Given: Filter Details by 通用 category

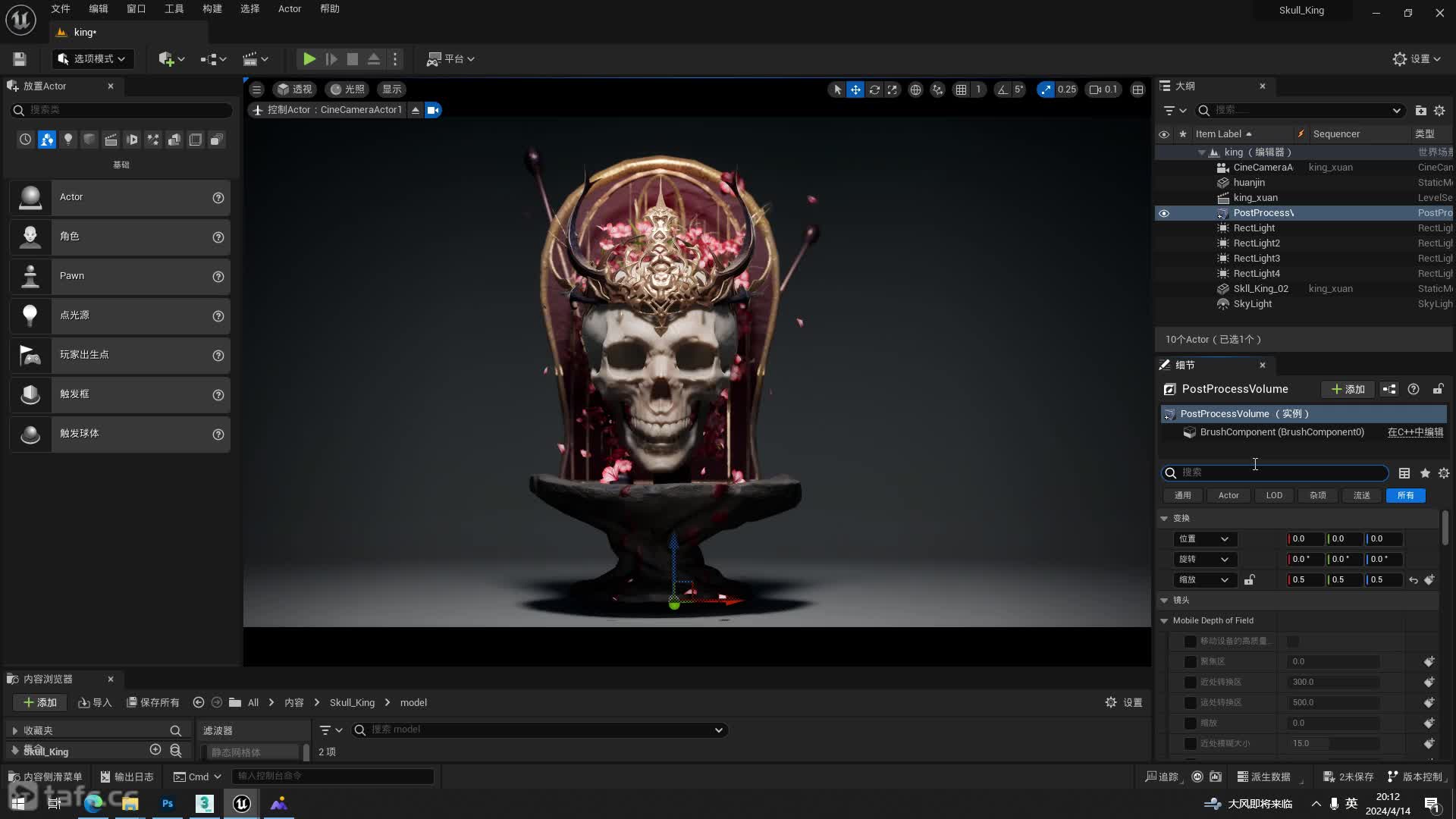Looking at the screenshot, I should (1183, 496).
